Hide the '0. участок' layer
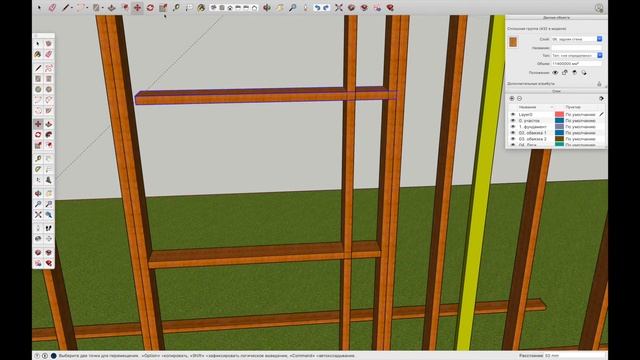Screen dimensions: 640x360 click(513, 121)
